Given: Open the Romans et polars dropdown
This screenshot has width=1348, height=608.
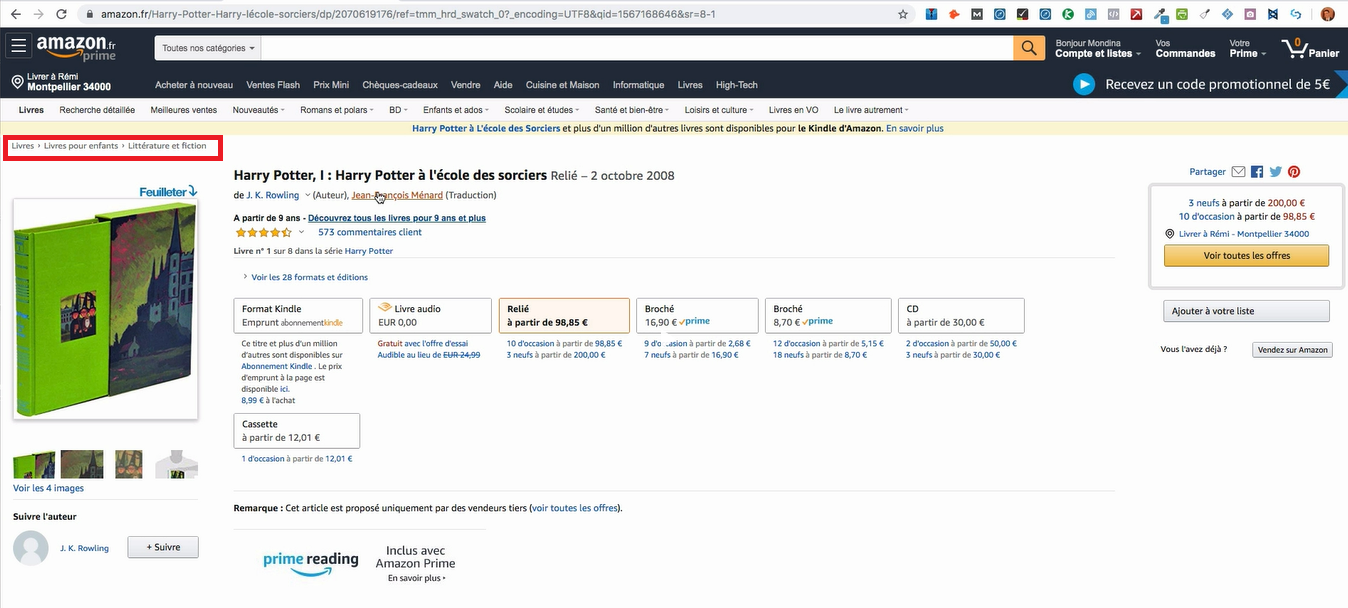Looking at the screenshot, I should pyautogui.click(x=336, y=110).
